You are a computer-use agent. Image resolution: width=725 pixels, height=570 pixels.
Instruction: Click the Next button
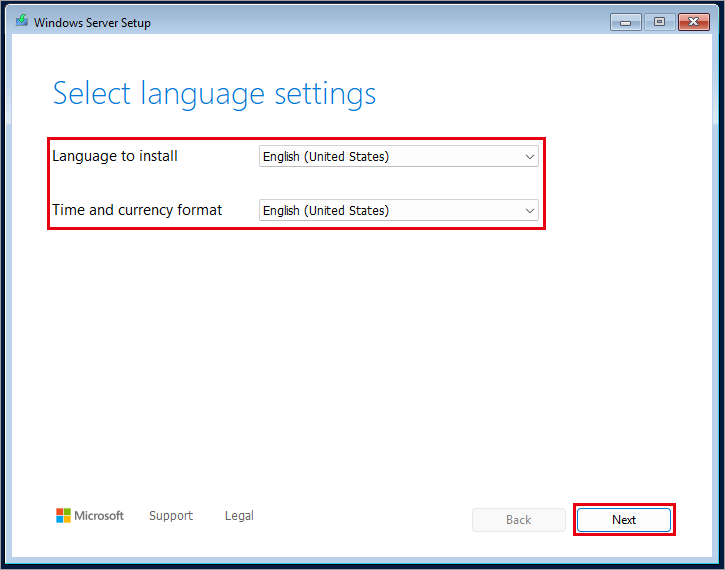point(624,520)
